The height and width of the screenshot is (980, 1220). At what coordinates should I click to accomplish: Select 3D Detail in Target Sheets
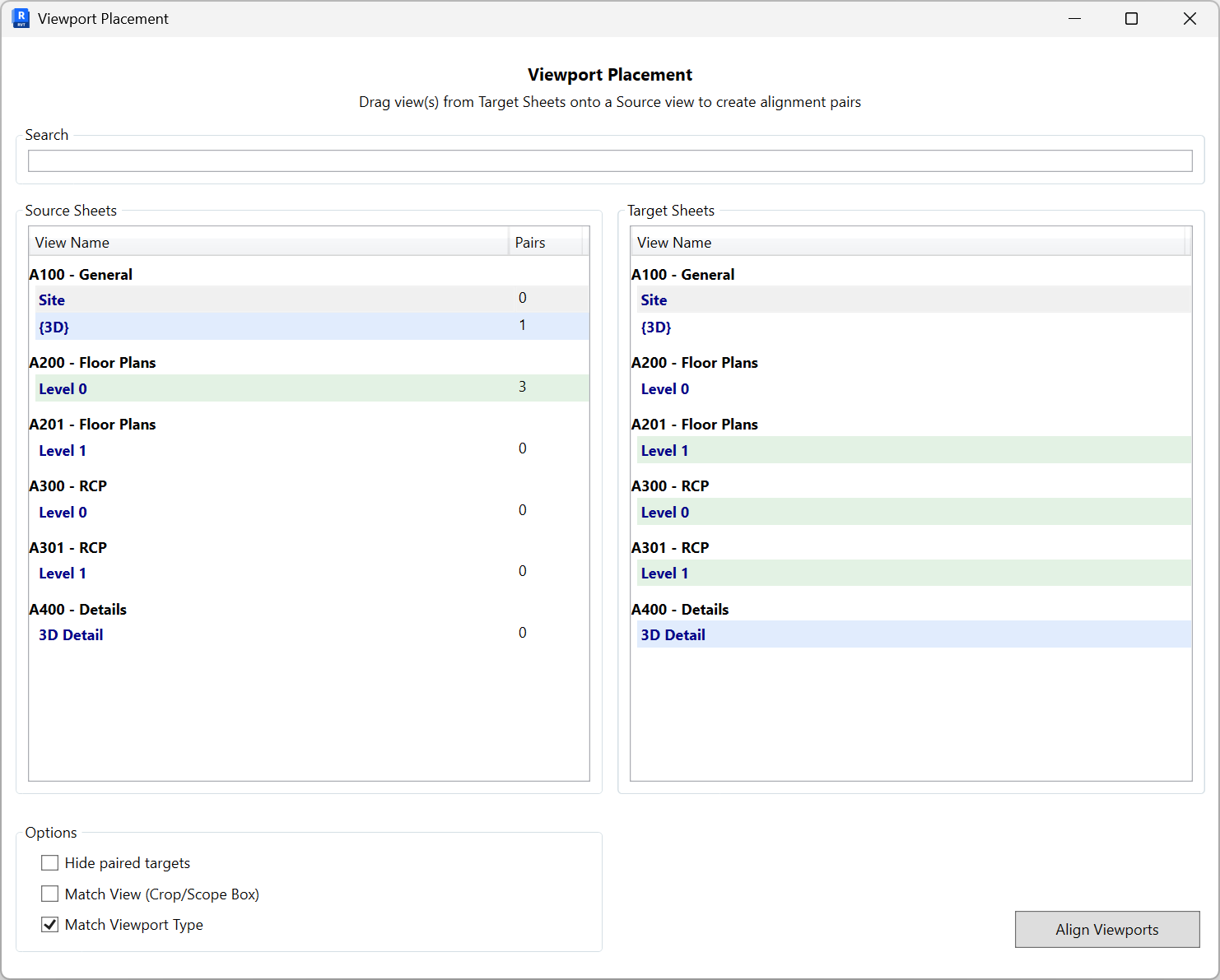[x=673, y=634]
